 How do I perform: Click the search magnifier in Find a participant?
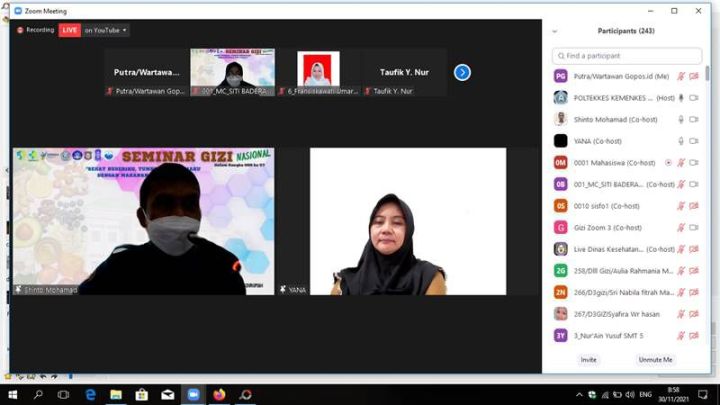[561, 56]
